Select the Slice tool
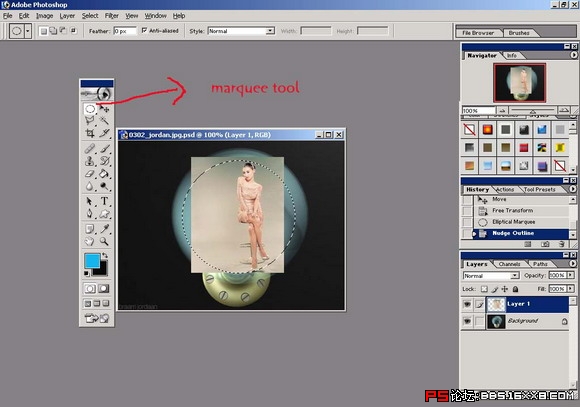Screen dimensions: 580x407 (105, 133)
